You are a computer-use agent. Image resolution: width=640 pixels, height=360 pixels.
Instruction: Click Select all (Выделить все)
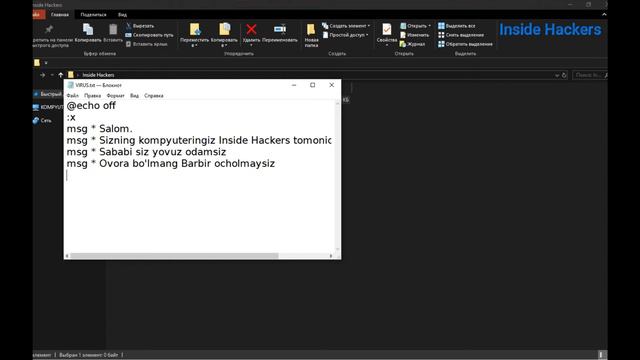(457, 26)
